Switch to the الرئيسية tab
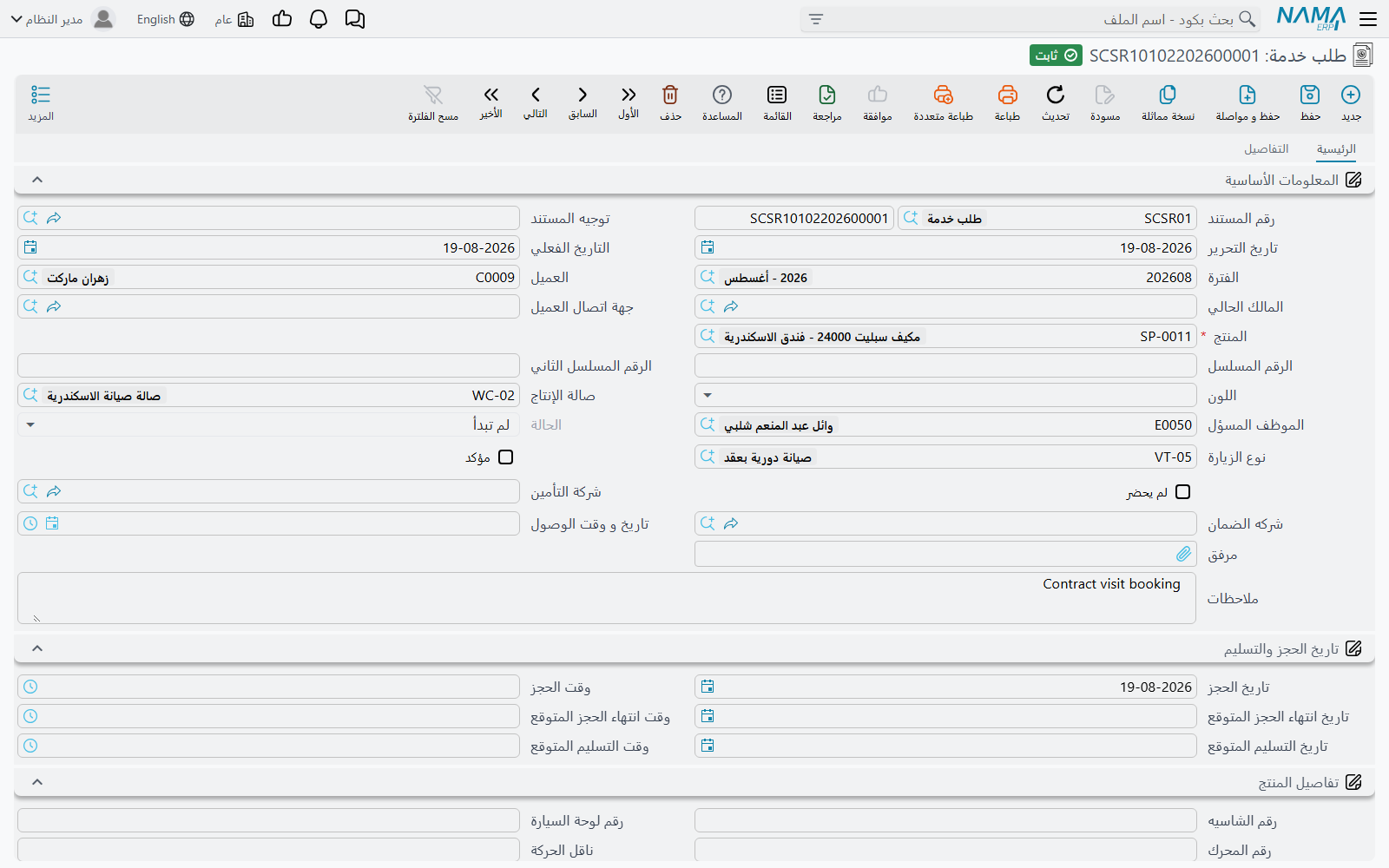This screenshot has width=1389, height=868. 1336,149
